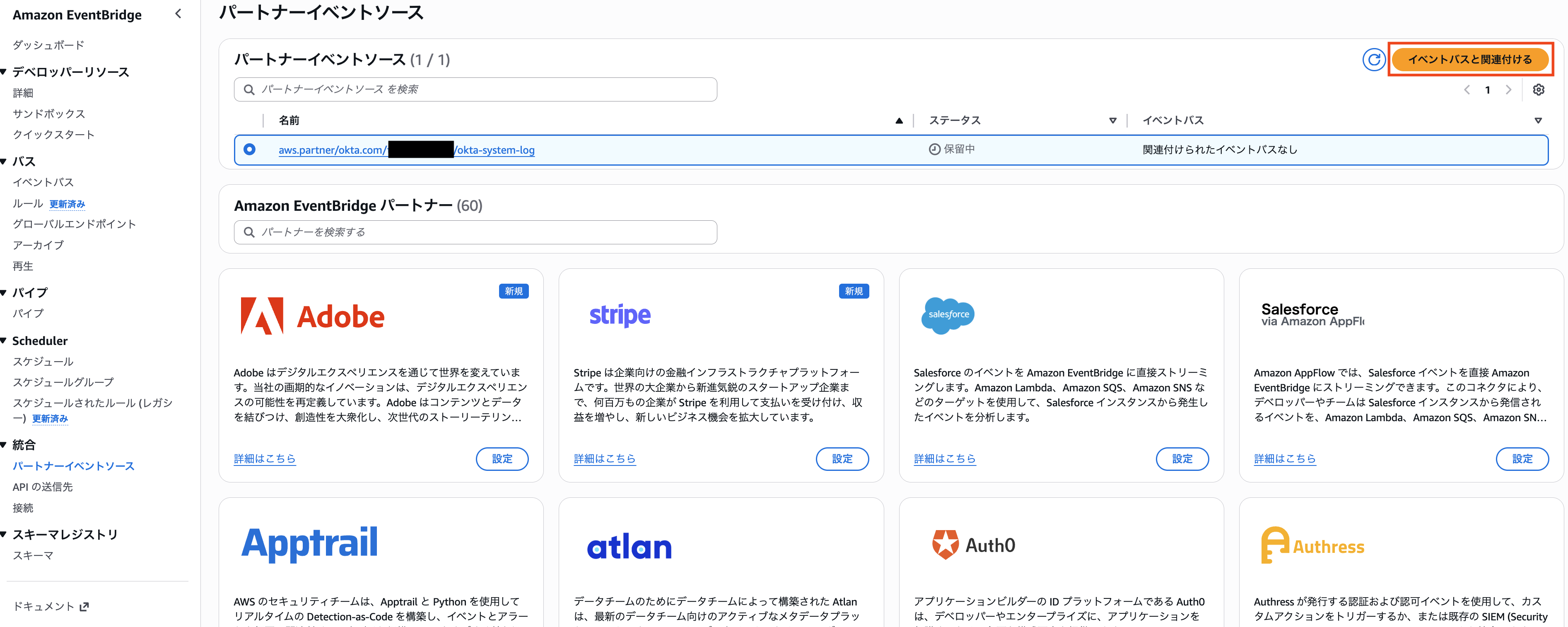Click the previous page arrow
The image size is (1568, 627).
[1467, 89]
